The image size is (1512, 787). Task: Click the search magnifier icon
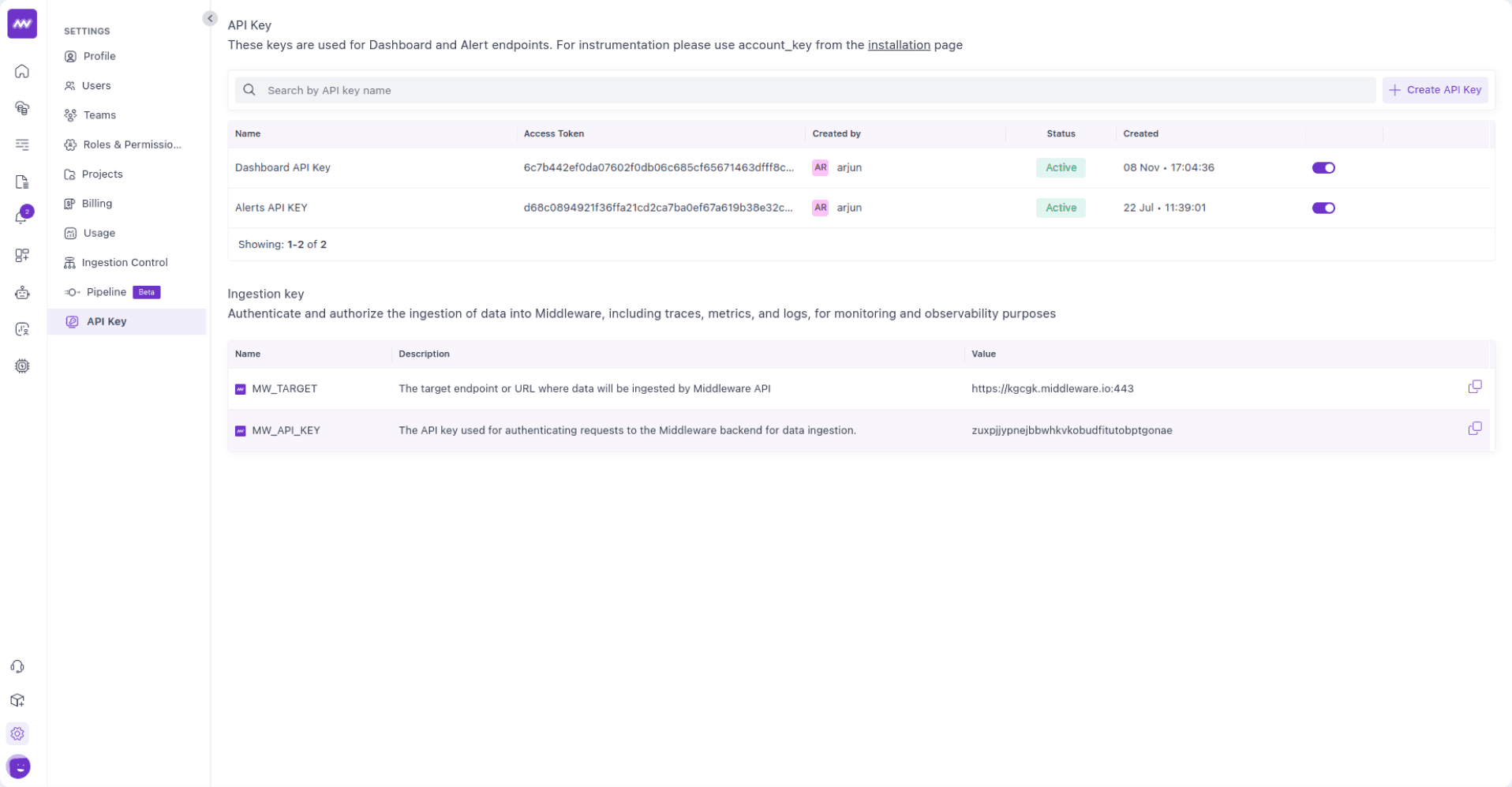point(249,90)
